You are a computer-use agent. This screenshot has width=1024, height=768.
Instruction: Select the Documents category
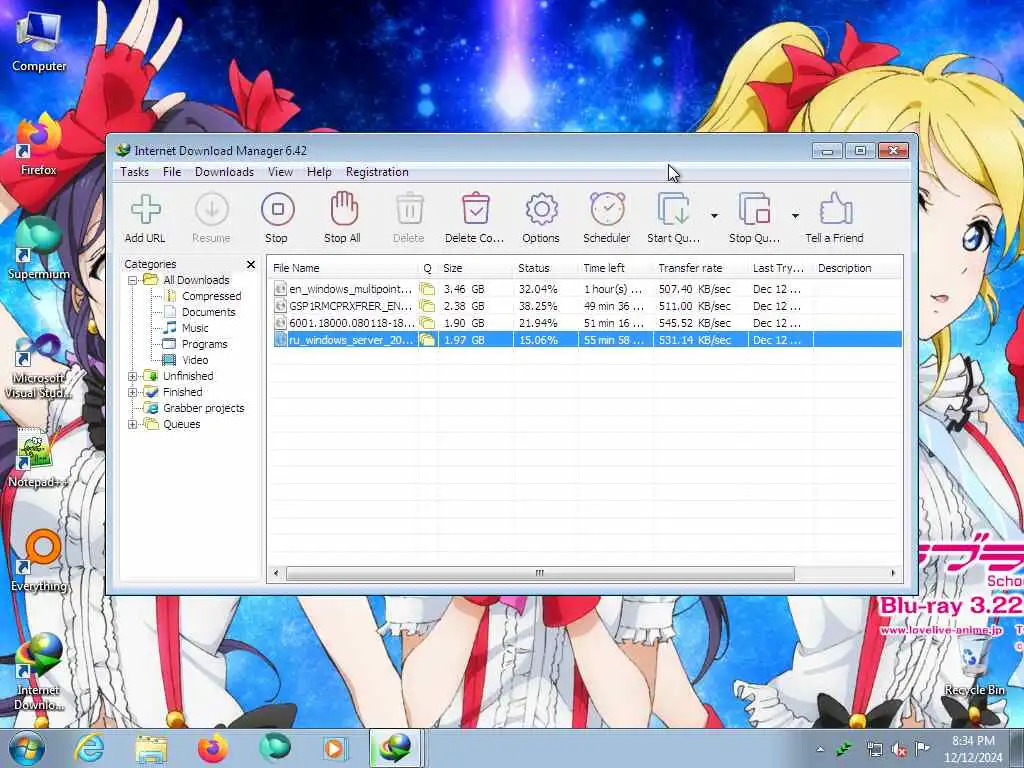[208, 312]
